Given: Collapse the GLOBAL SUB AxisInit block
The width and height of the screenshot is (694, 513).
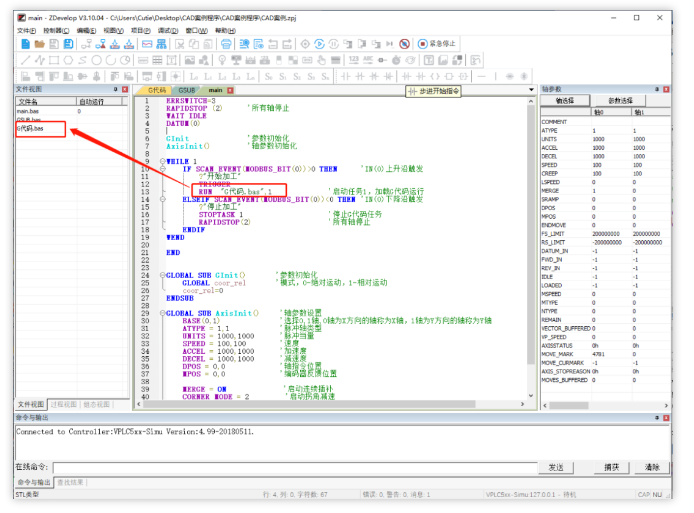Looking at the screenshot, I should point(162,313).
